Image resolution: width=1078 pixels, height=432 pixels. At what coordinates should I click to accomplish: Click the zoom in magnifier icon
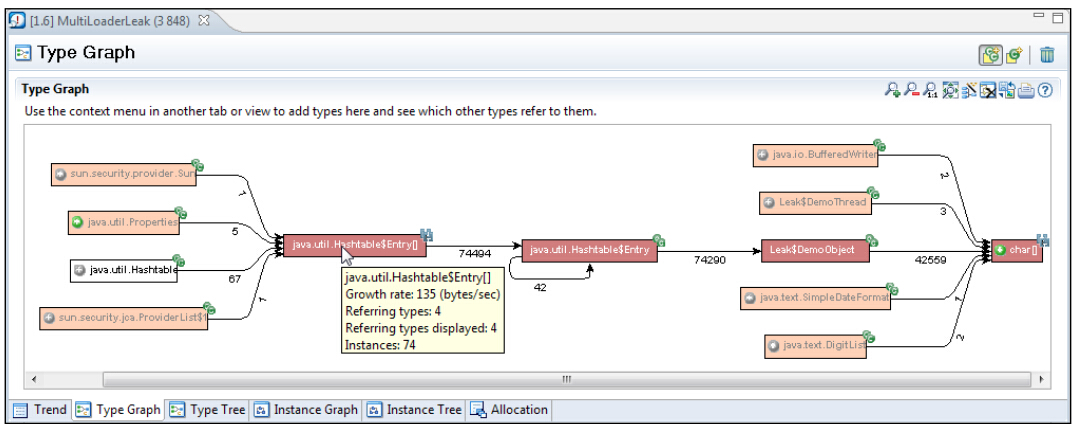pyautogui.click(x=892, y=90)
